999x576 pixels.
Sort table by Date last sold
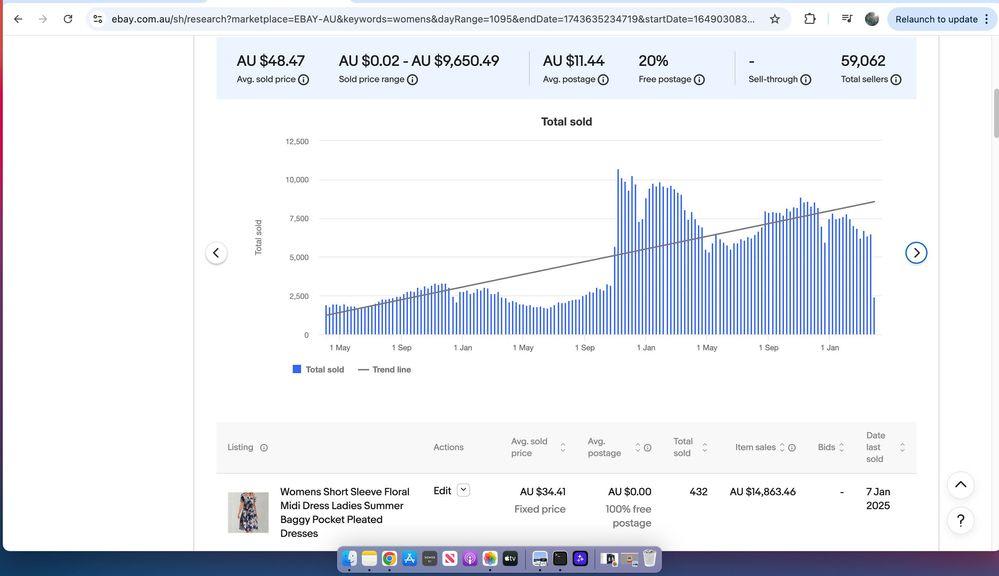pos(902,447)
